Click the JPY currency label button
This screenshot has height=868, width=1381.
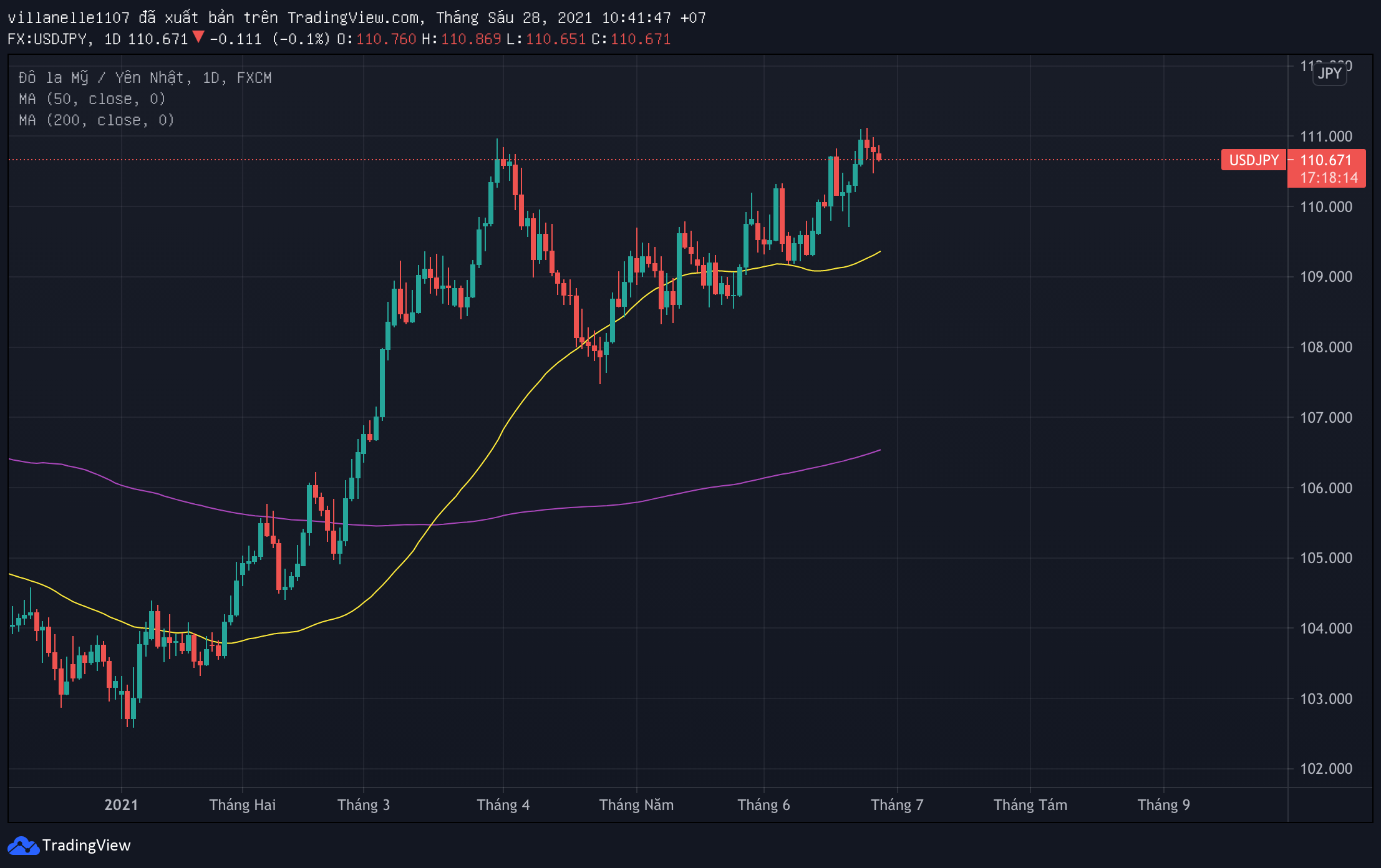pyautogui.click(x=1329, y=74)
